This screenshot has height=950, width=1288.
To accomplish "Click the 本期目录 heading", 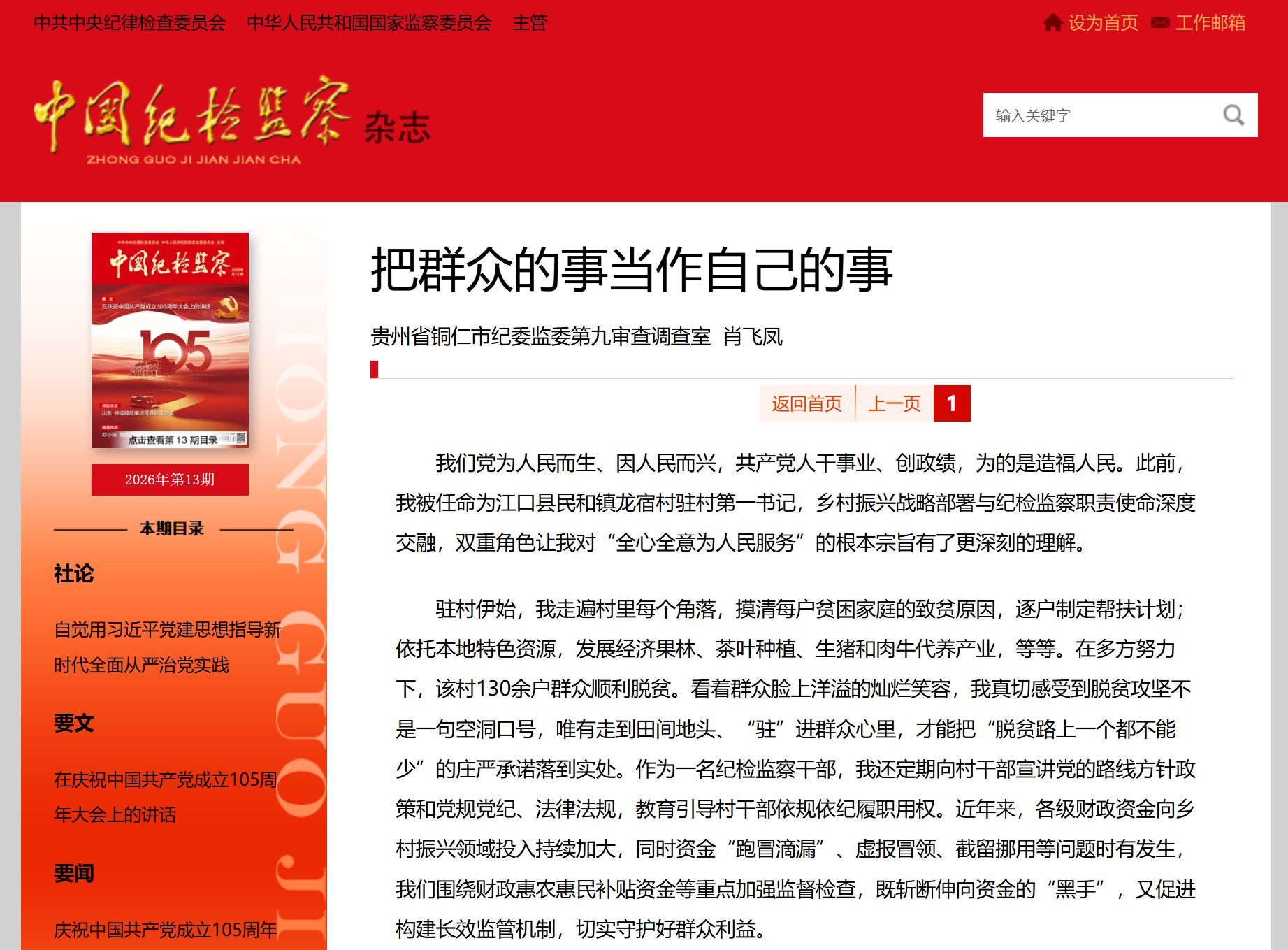I will (172, 529).
